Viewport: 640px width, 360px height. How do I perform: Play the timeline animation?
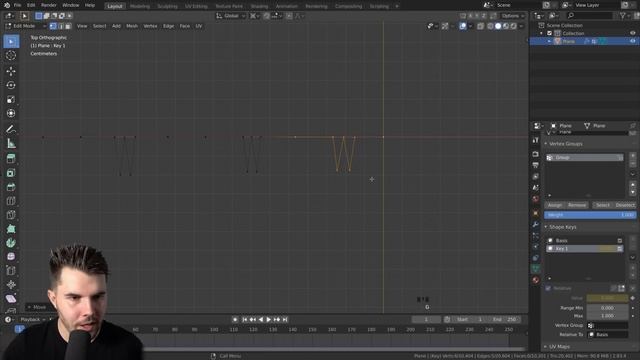[269, 320]
